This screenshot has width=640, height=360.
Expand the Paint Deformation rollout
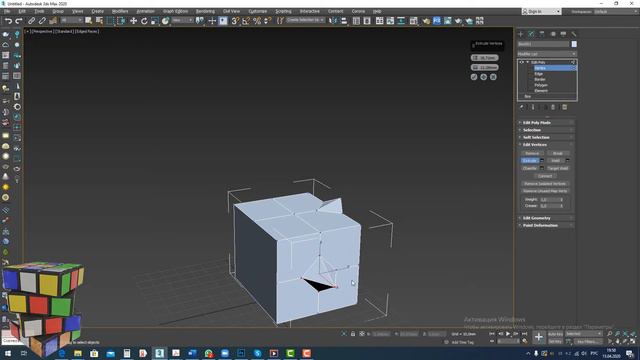point(546,225)
